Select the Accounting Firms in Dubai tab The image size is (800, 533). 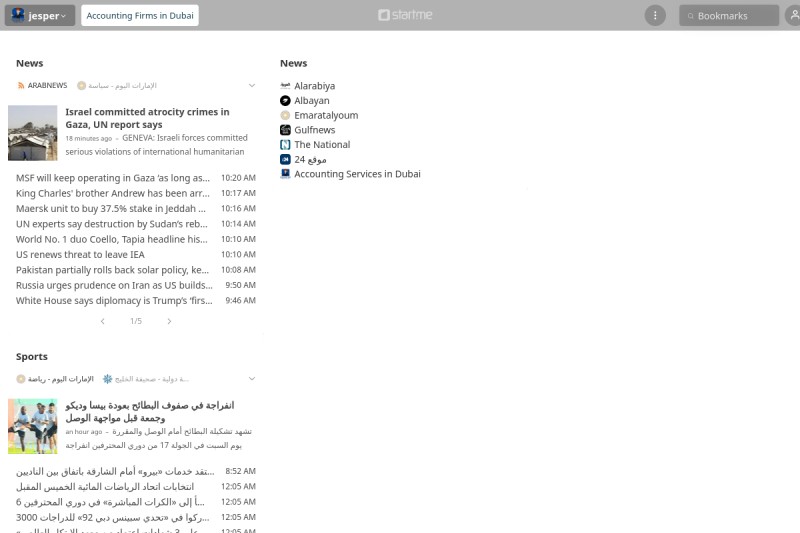pos(140,15)
